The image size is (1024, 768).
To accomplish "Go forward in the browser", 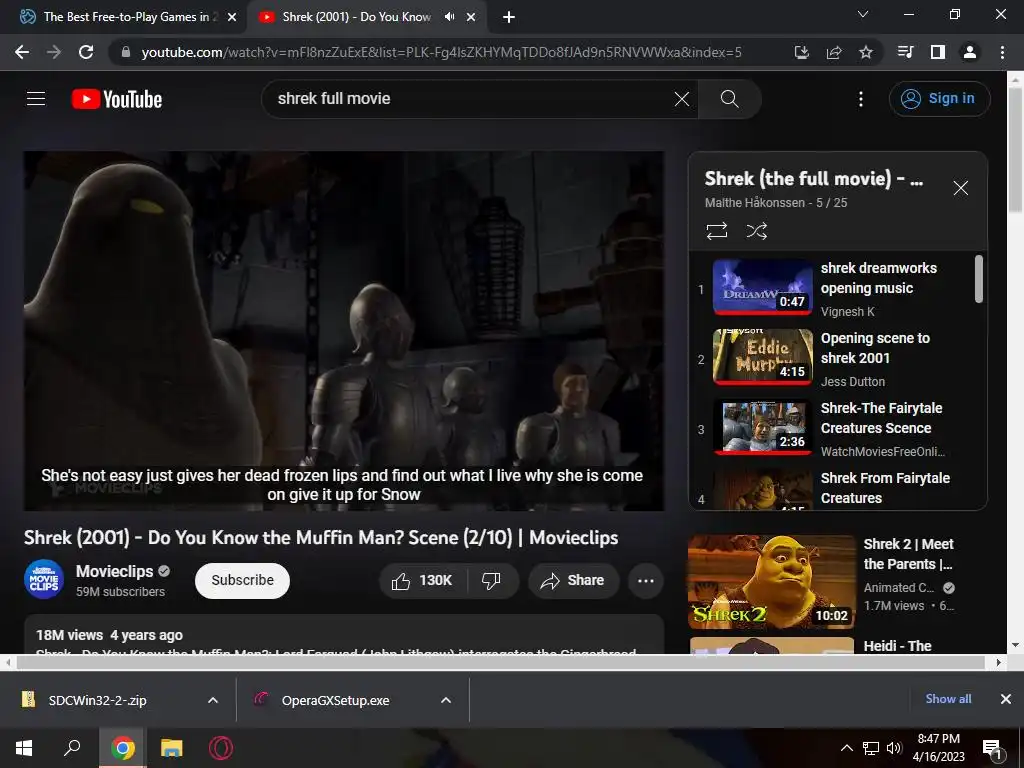I will [x=54, y=52].
